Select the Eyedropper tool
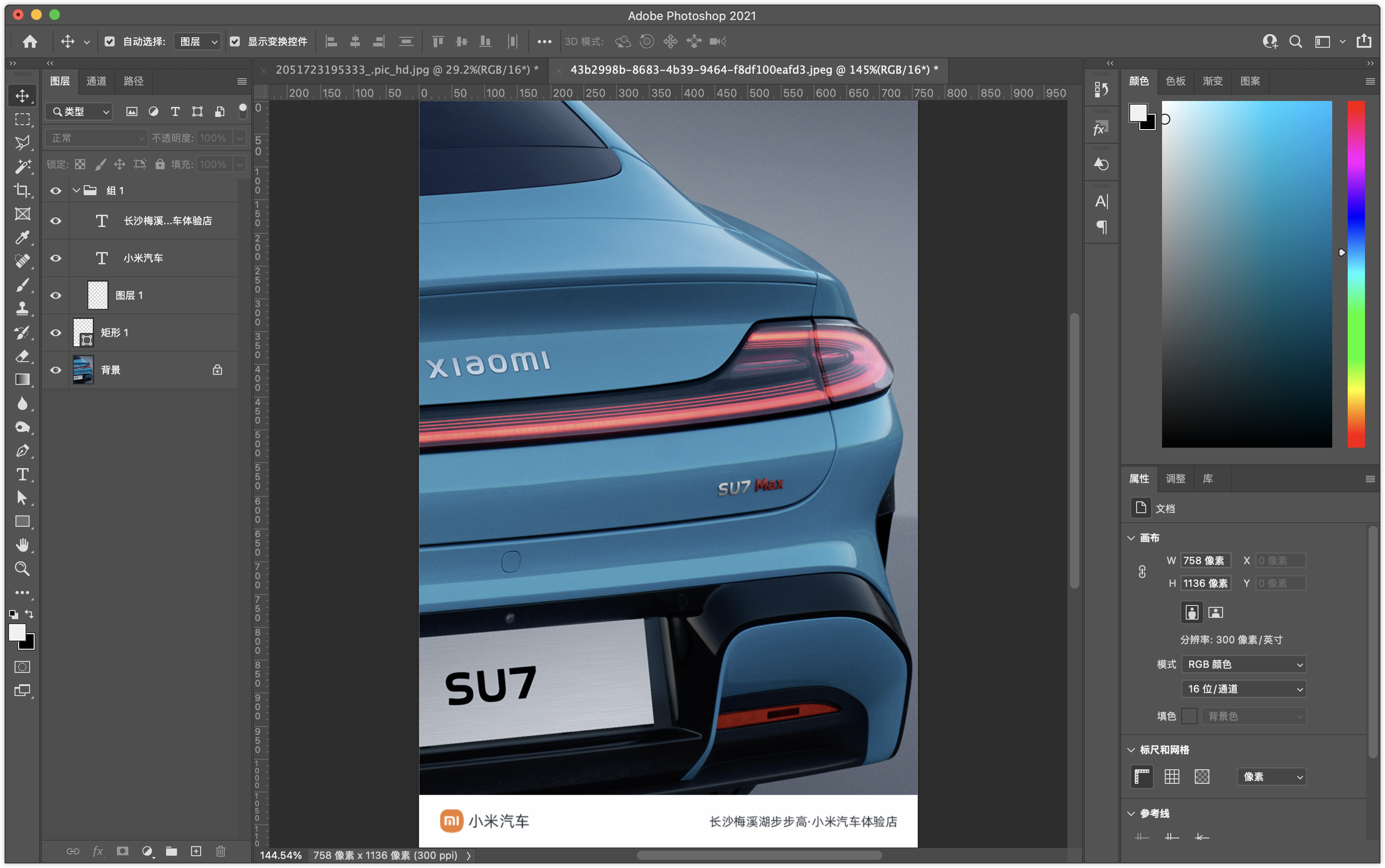1385x868 pixels. [x=22, y=237]
